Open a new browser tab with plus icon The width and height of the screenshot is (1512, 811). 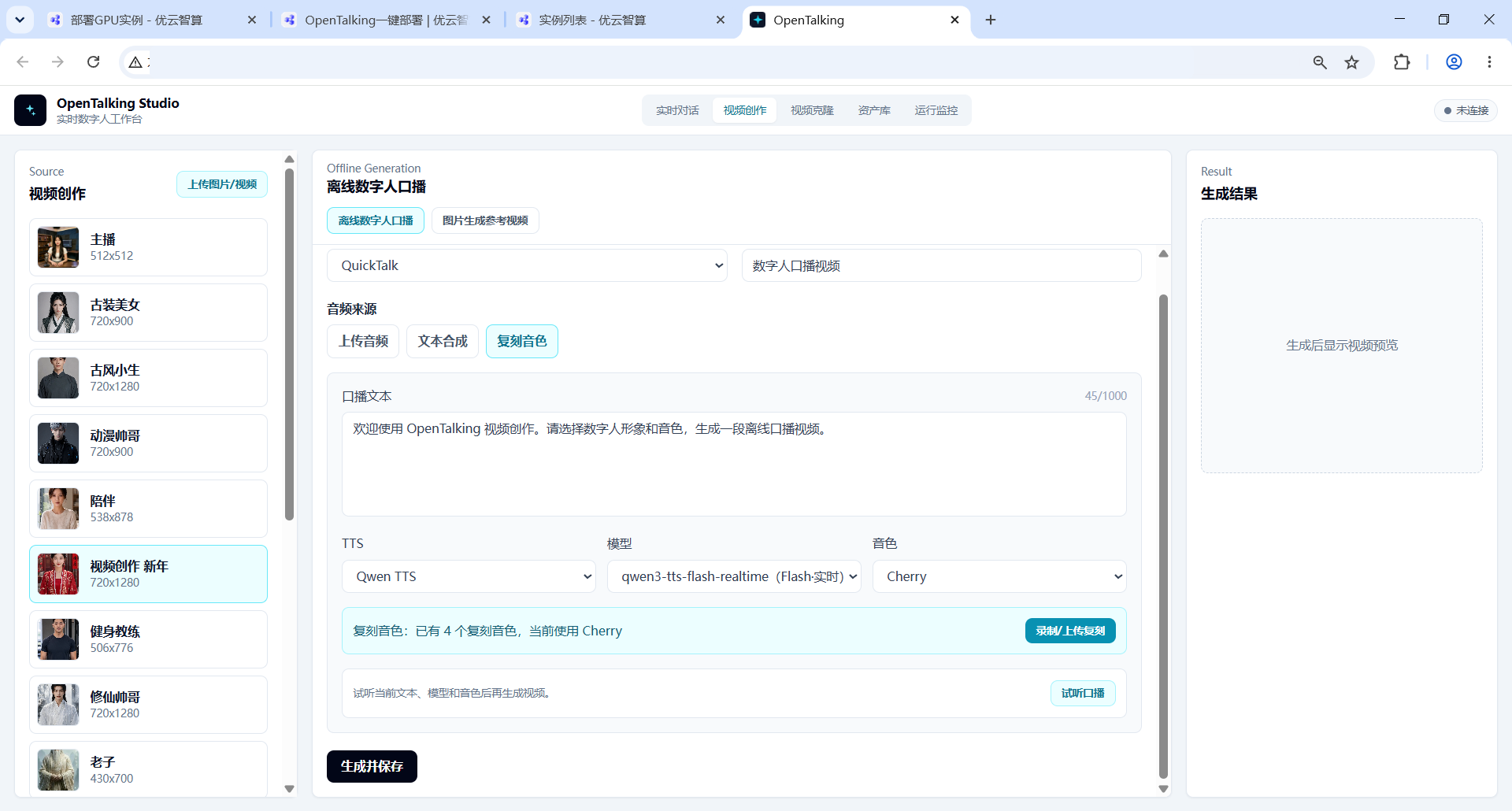[x=991, y=20]
